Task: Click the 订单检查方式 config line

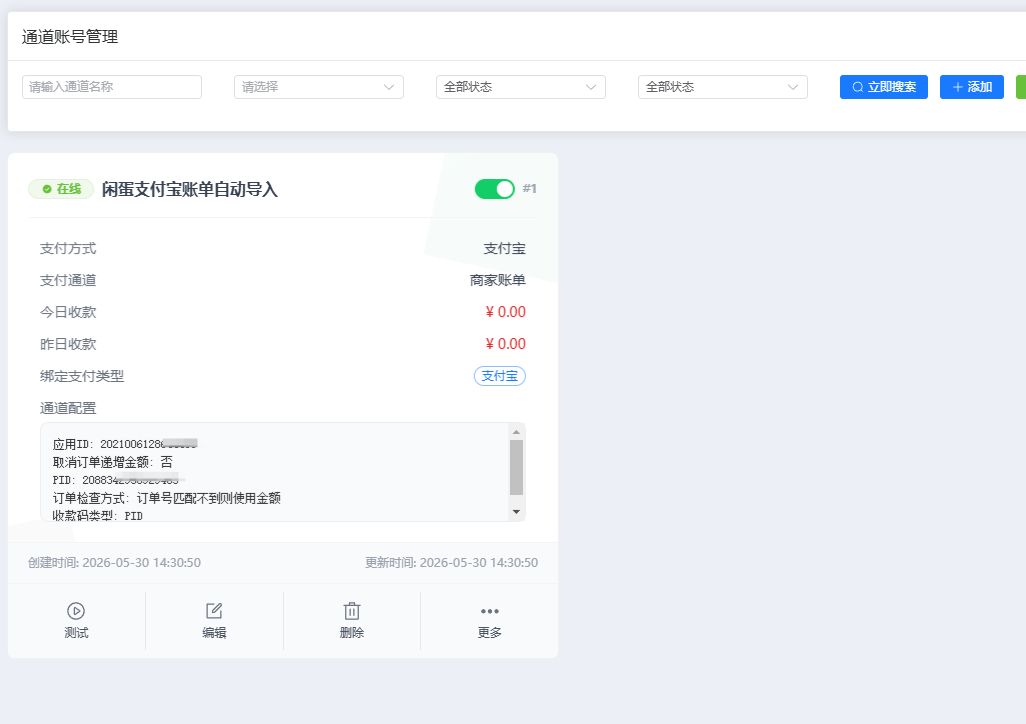Action: pyautogui.click(x=167, y=498)
